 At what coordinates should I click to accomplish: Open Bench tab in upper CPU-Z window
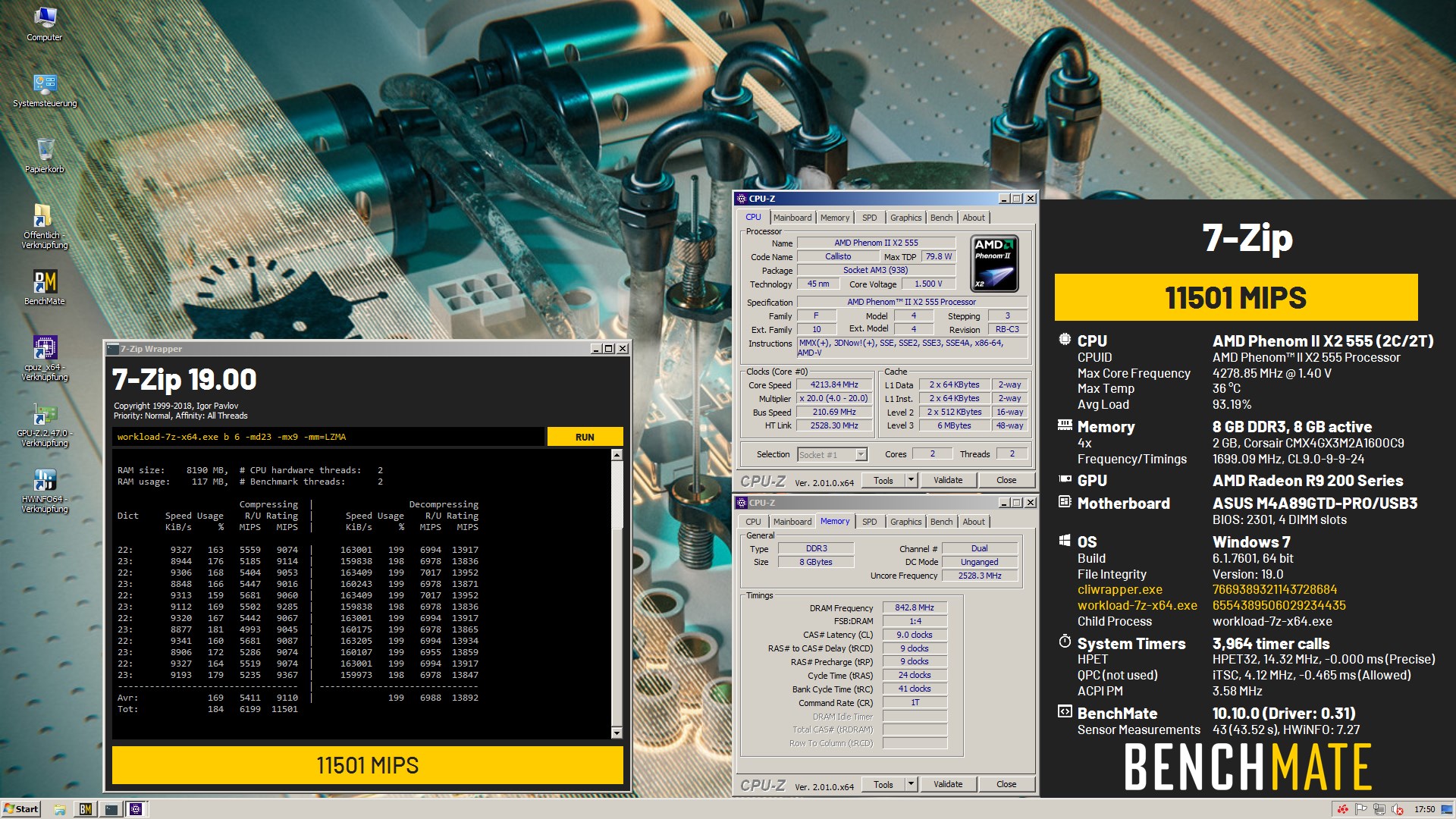tap(942, 218)
